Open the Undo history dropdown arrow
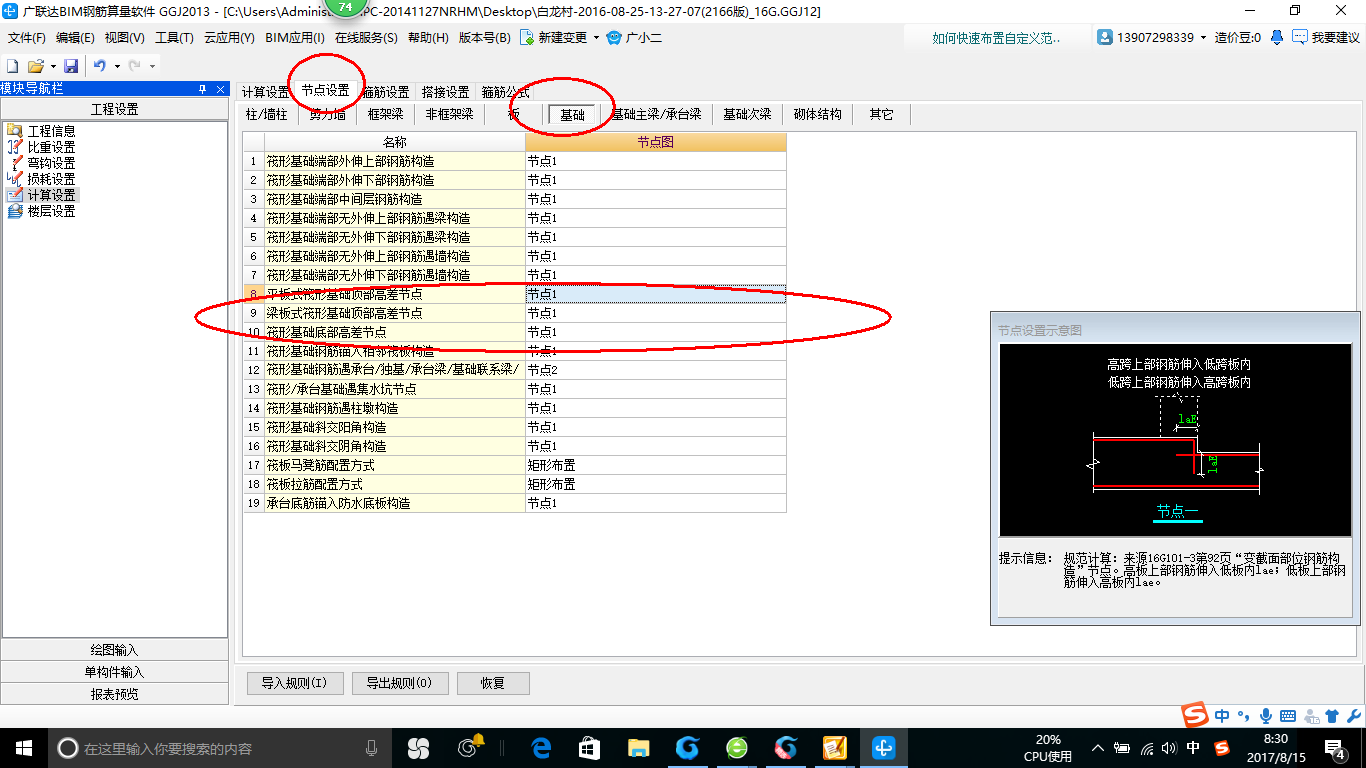The height and width of the screenshot is (768, 1366). pyautogui.click(x=117, y=66)
